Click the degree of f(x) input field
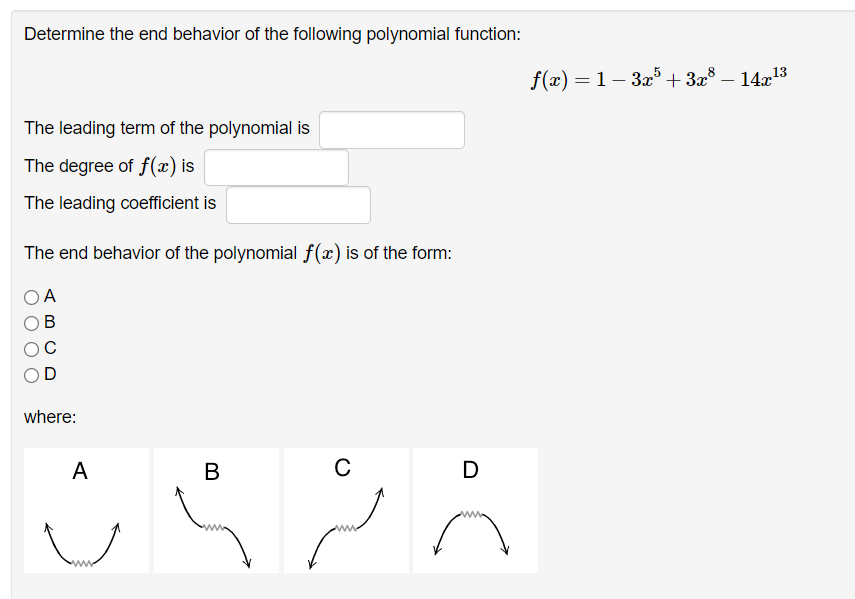 (276, 166)
